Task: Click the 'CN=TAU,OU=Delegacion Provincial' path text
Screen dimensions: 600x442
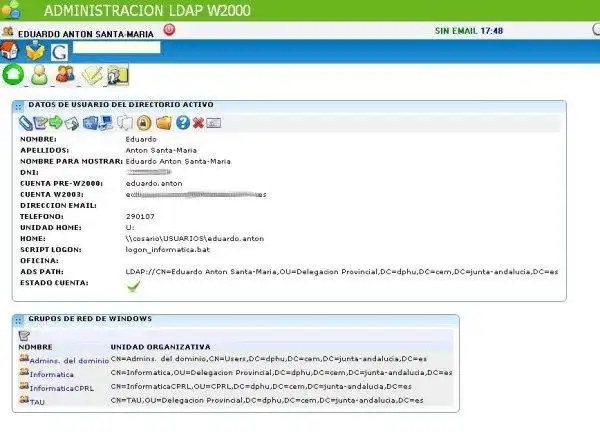Action: (267, 400)
